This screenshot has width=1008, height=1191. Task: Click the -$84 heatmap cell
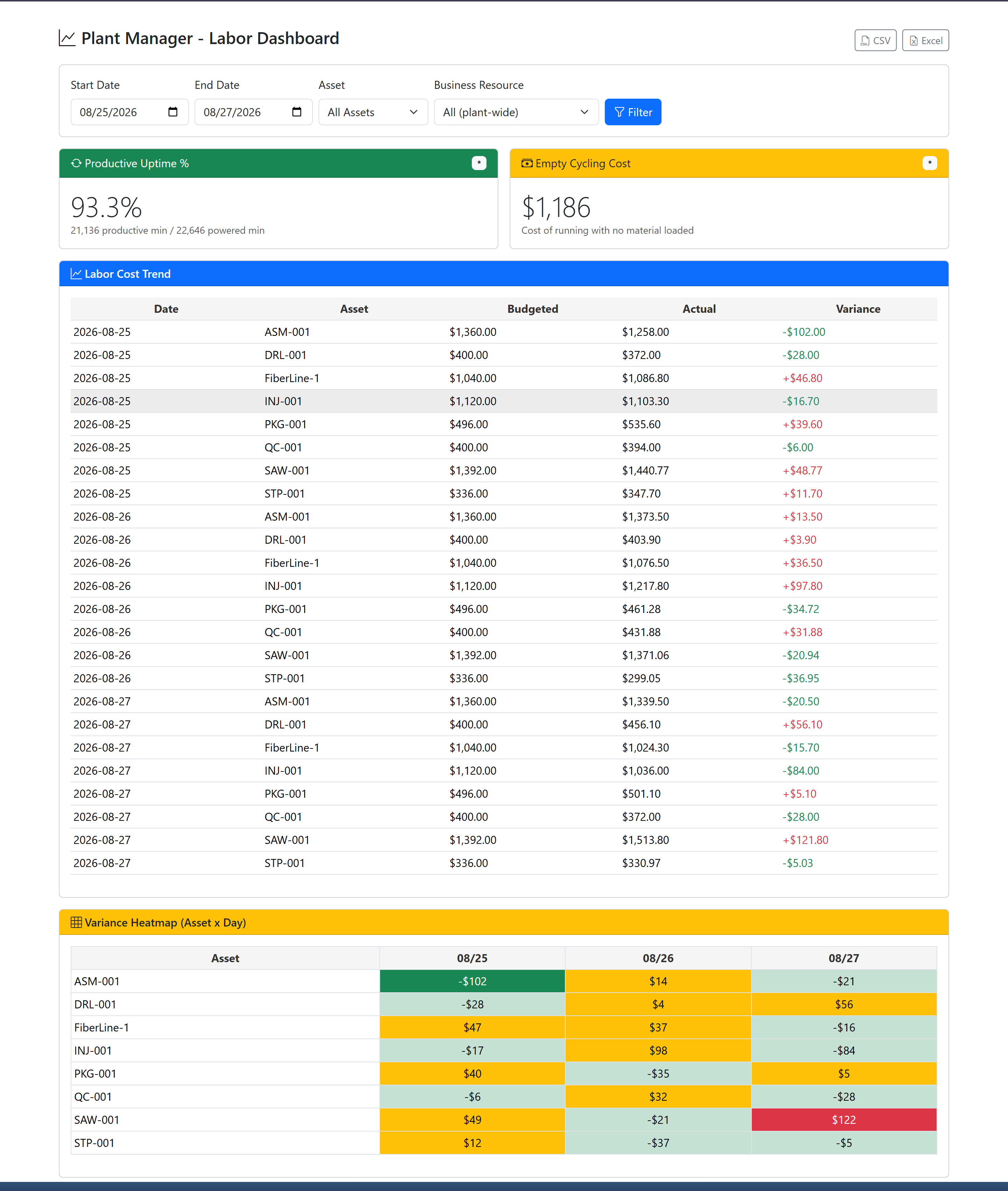[x=843, y=1050]
